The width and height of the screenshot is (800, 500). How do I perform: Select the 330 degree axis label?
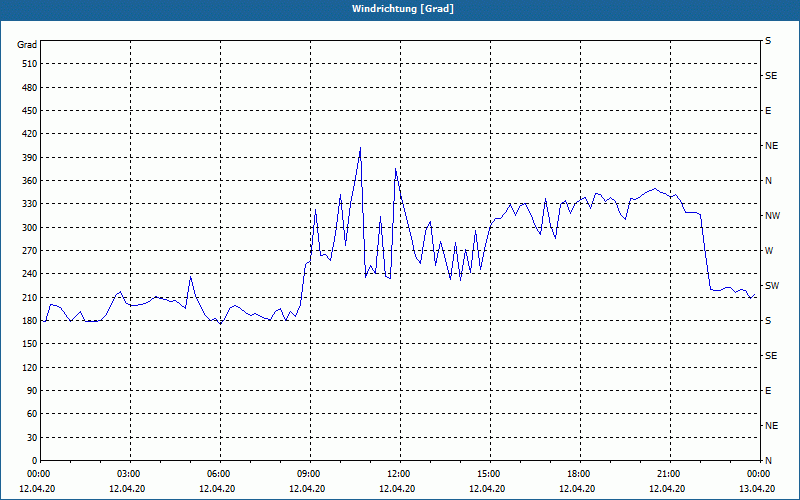coord(30,204)
